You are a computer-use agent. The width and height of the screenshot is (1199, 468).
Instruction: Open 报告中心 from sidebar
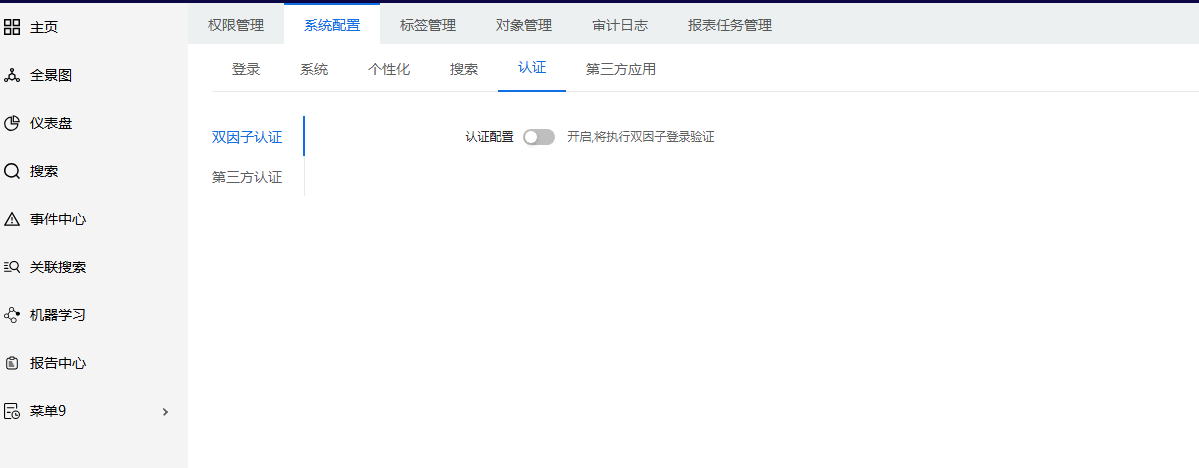[58, 363]
